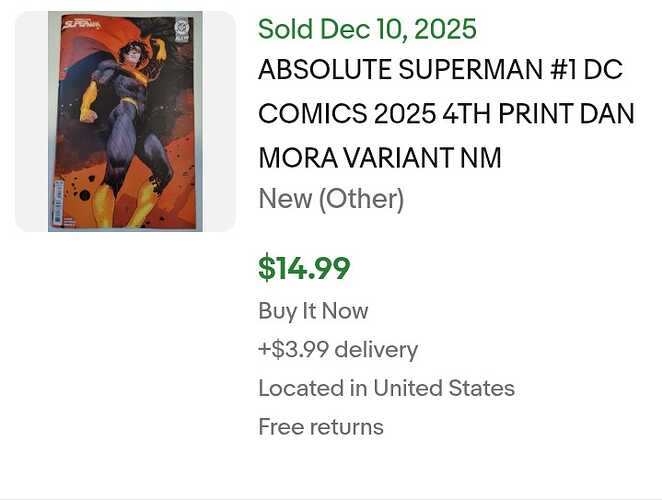The height and width of the screenshot is (500, 662).
Task: Click the '+$3.99 delivery' text
Action: [338, 349]
